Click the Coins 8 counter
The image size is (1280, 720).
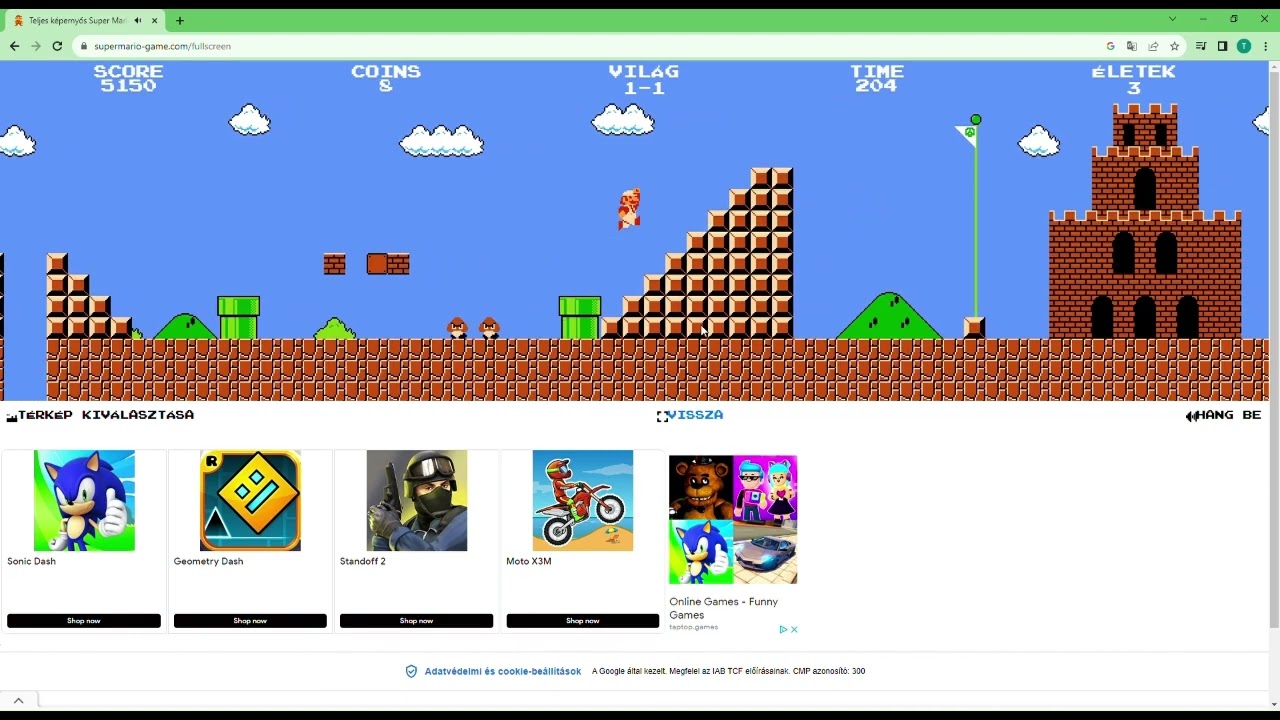(386, 78)
